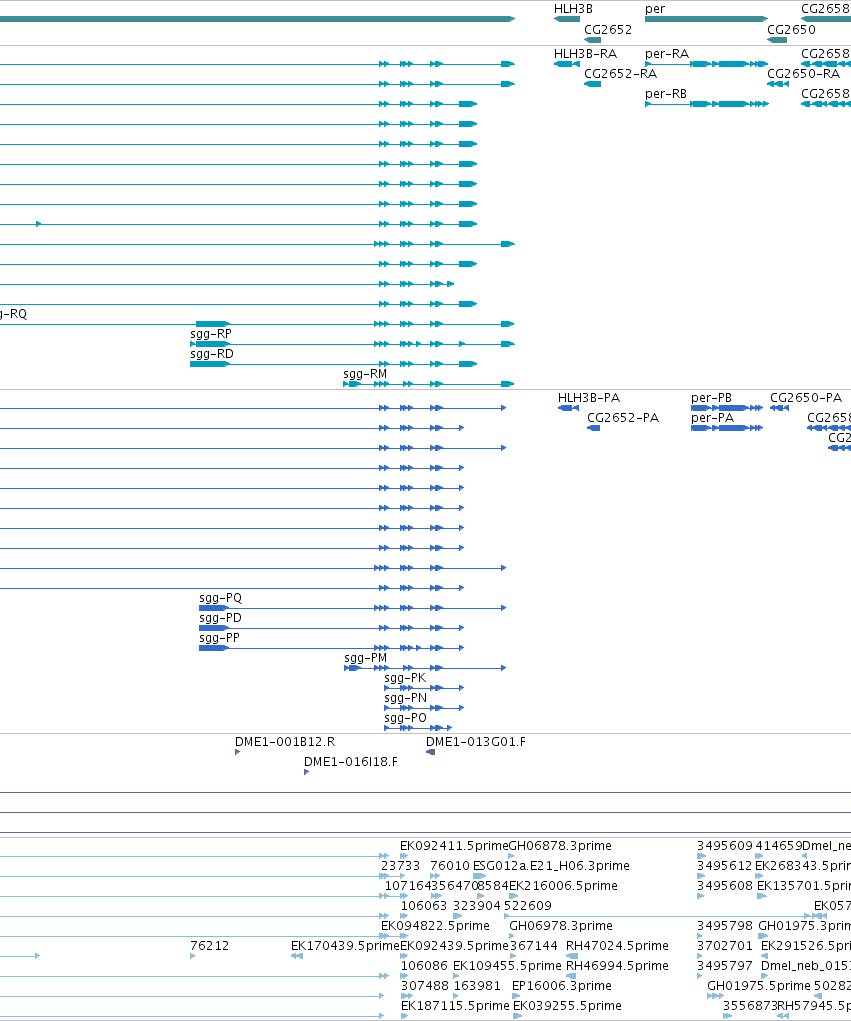Select the per-PA protein label

tap(712, 417)
